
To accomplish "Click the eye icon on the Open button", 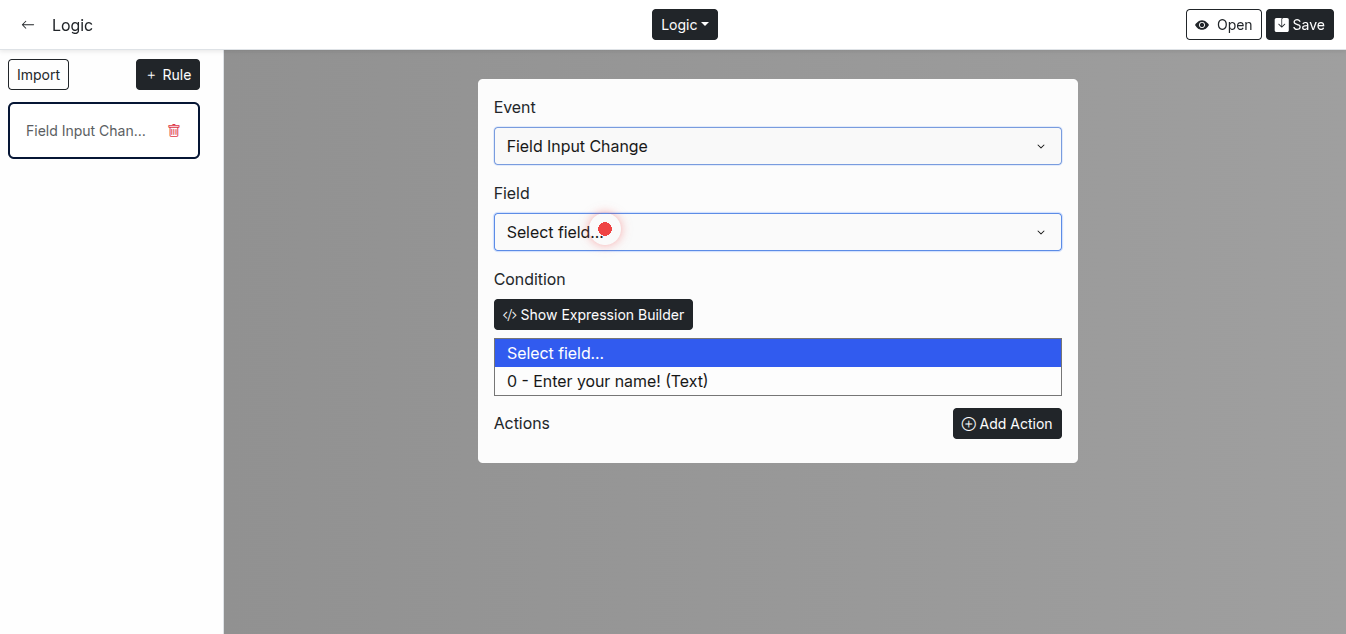I will coord(1202,25).
